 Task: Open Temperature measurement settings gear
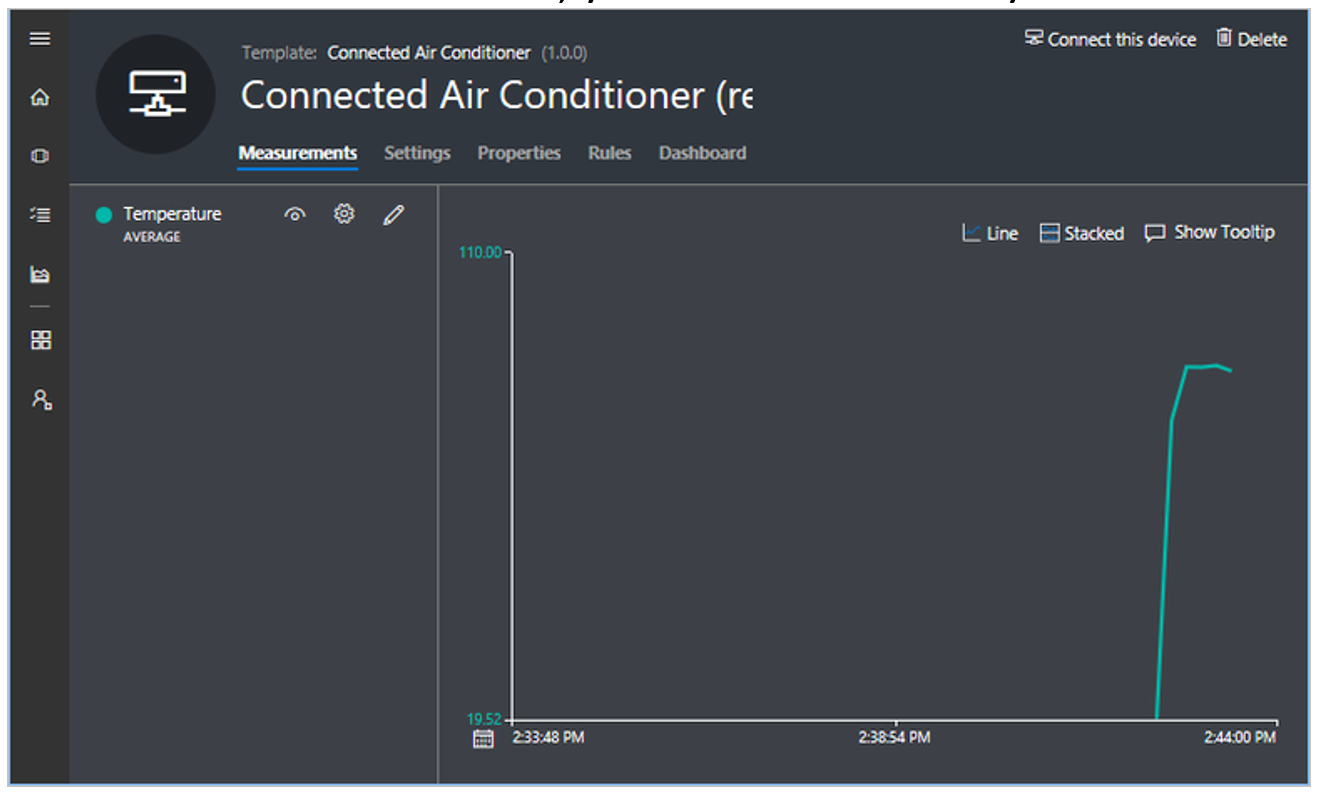click(344, 213)
